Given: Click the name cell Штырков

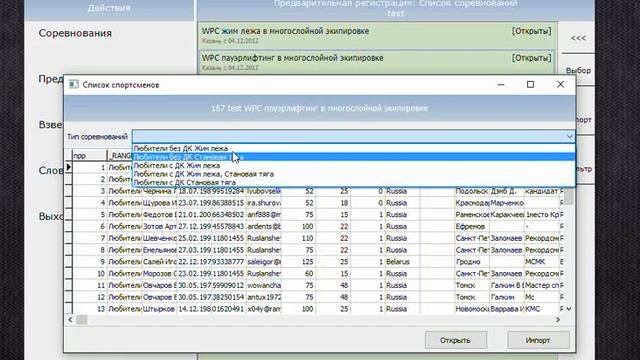Looking at the screenshot, I should (x=159, y=309).
